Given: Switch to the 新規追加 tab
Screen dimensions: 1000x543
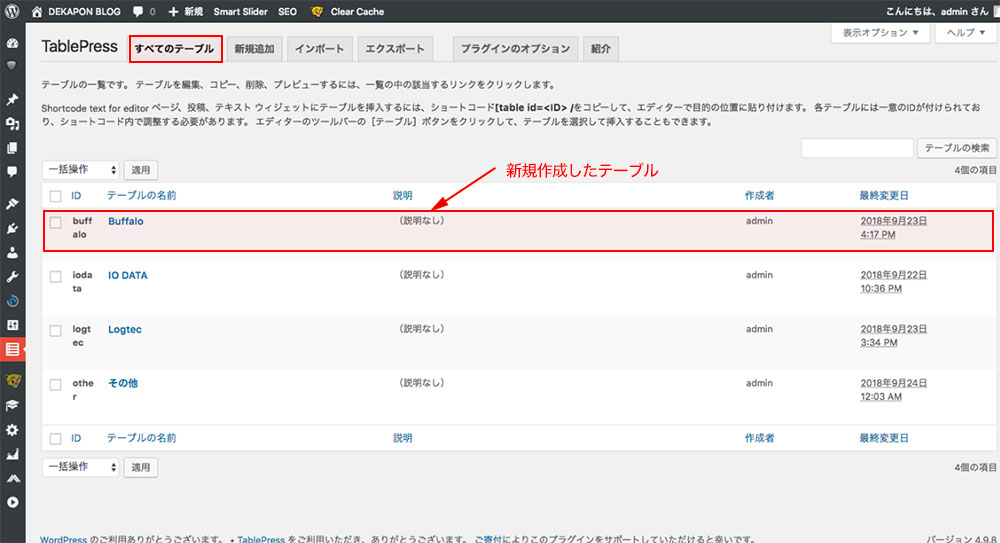Looking at the screenshot, I should click(254, 49).
